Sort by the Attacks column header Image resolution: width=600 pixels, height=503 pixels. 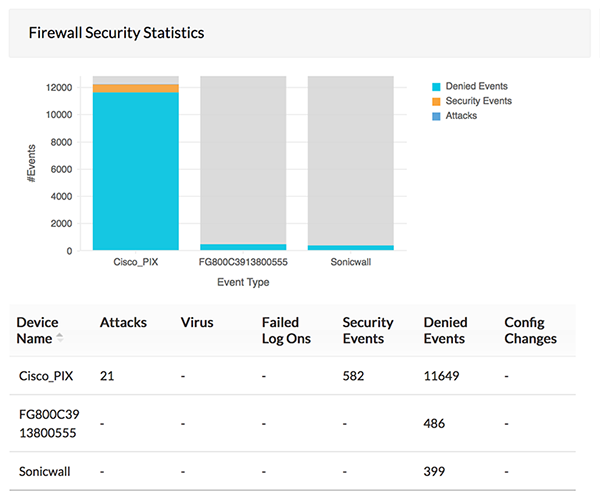[x=123, y=322]
